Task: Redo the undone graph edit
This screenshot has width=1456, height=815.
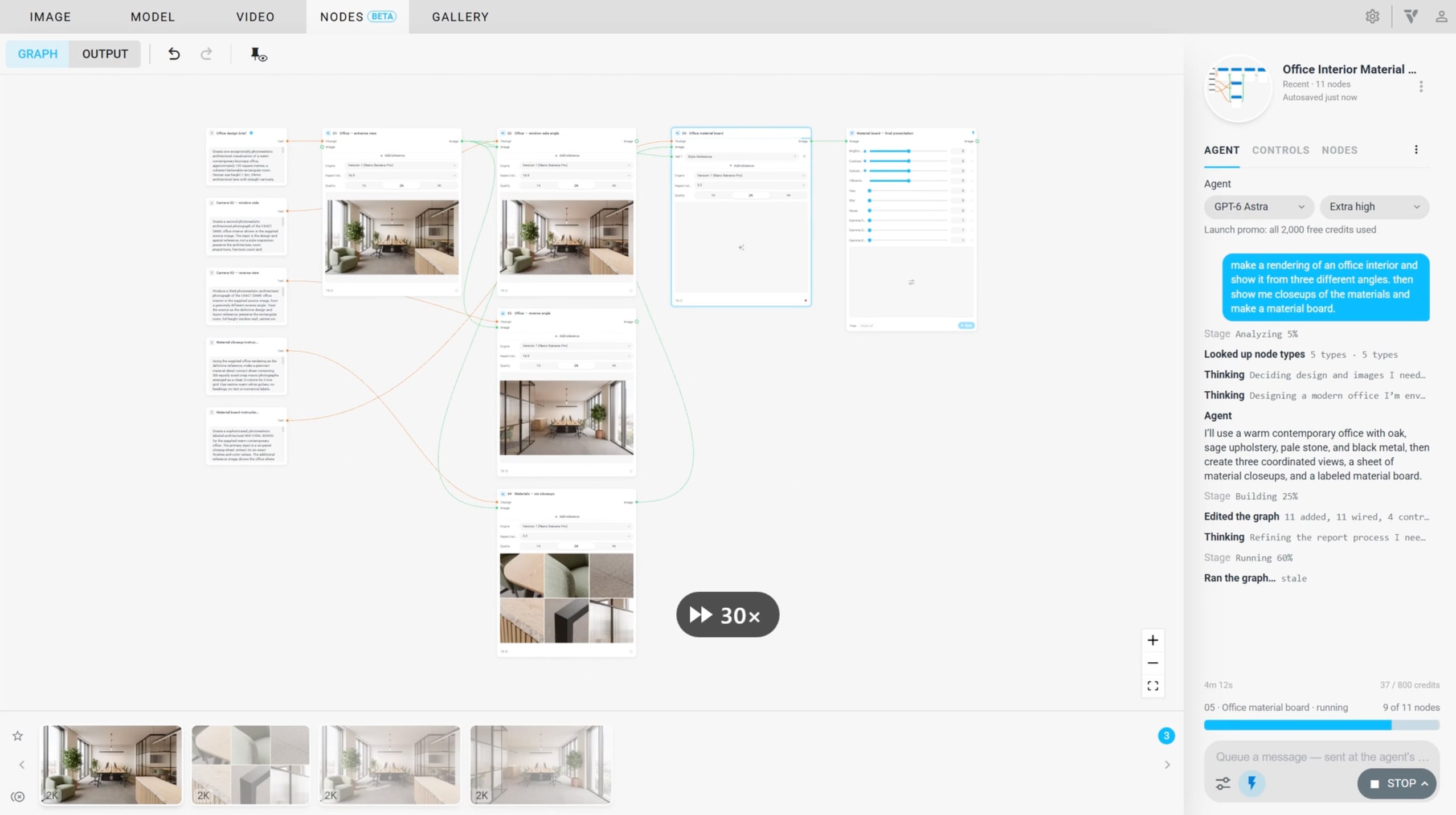Action: click(206, 54)
